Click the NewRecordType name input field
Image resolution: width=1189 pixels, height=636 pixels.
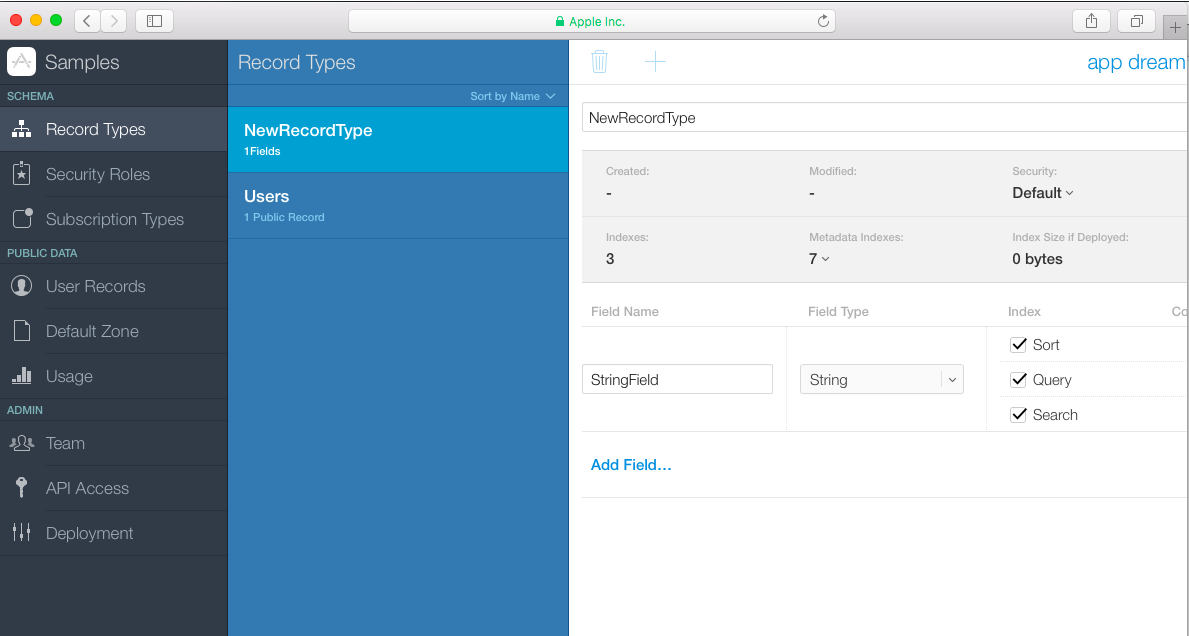[x=885, y=117]
